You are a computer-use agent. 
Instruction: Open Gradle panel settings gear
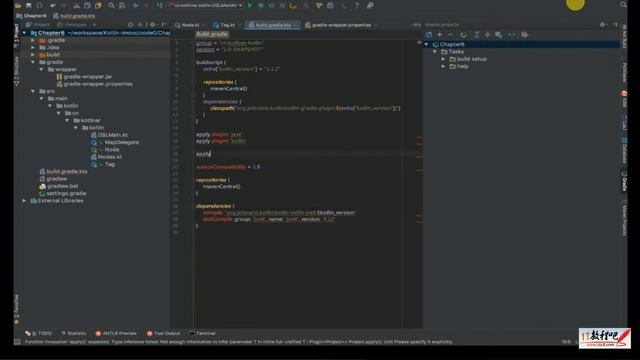click(602, 25)
